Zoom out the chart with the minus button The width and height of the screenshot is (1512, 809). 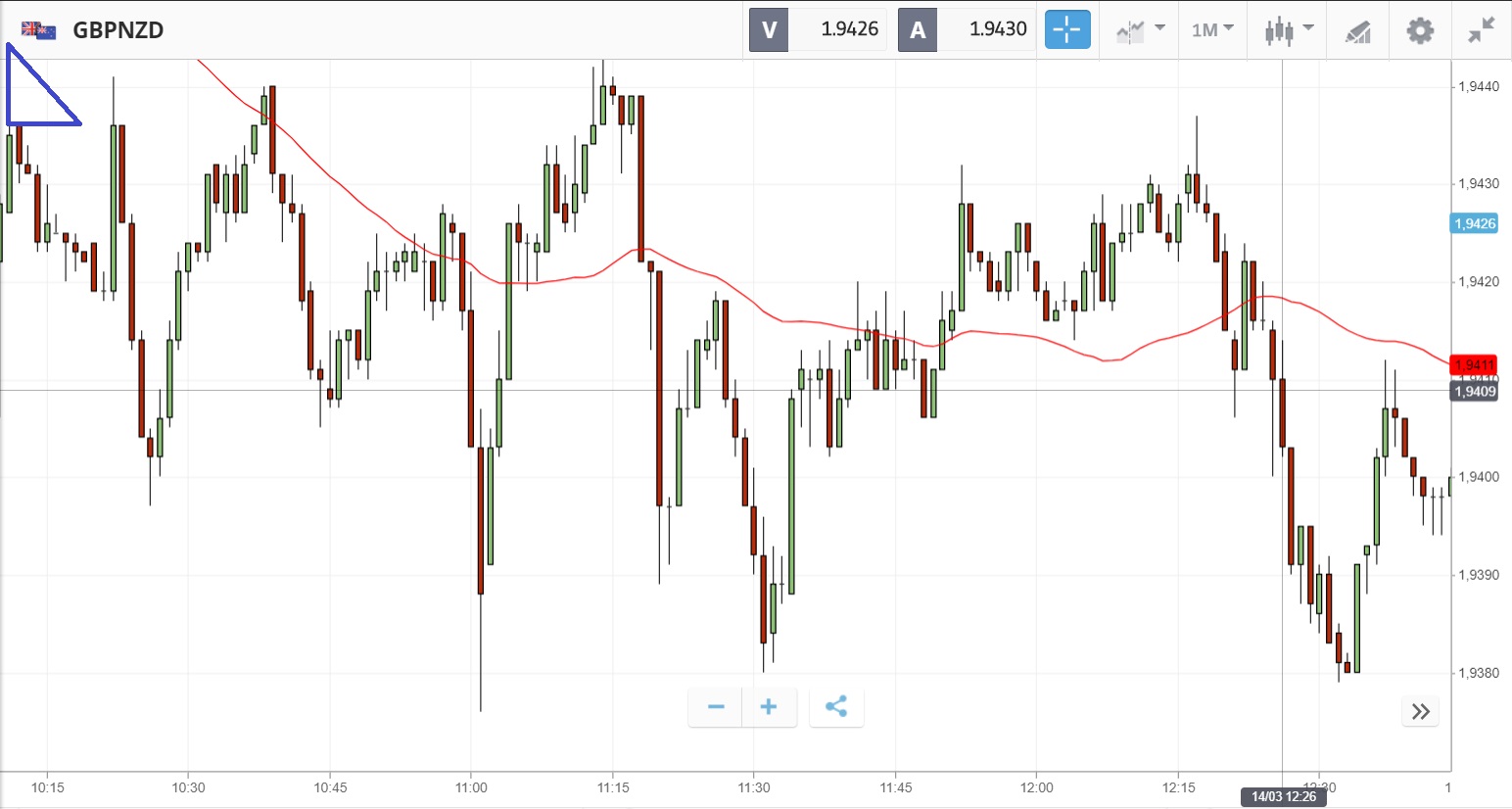(716, 707)
